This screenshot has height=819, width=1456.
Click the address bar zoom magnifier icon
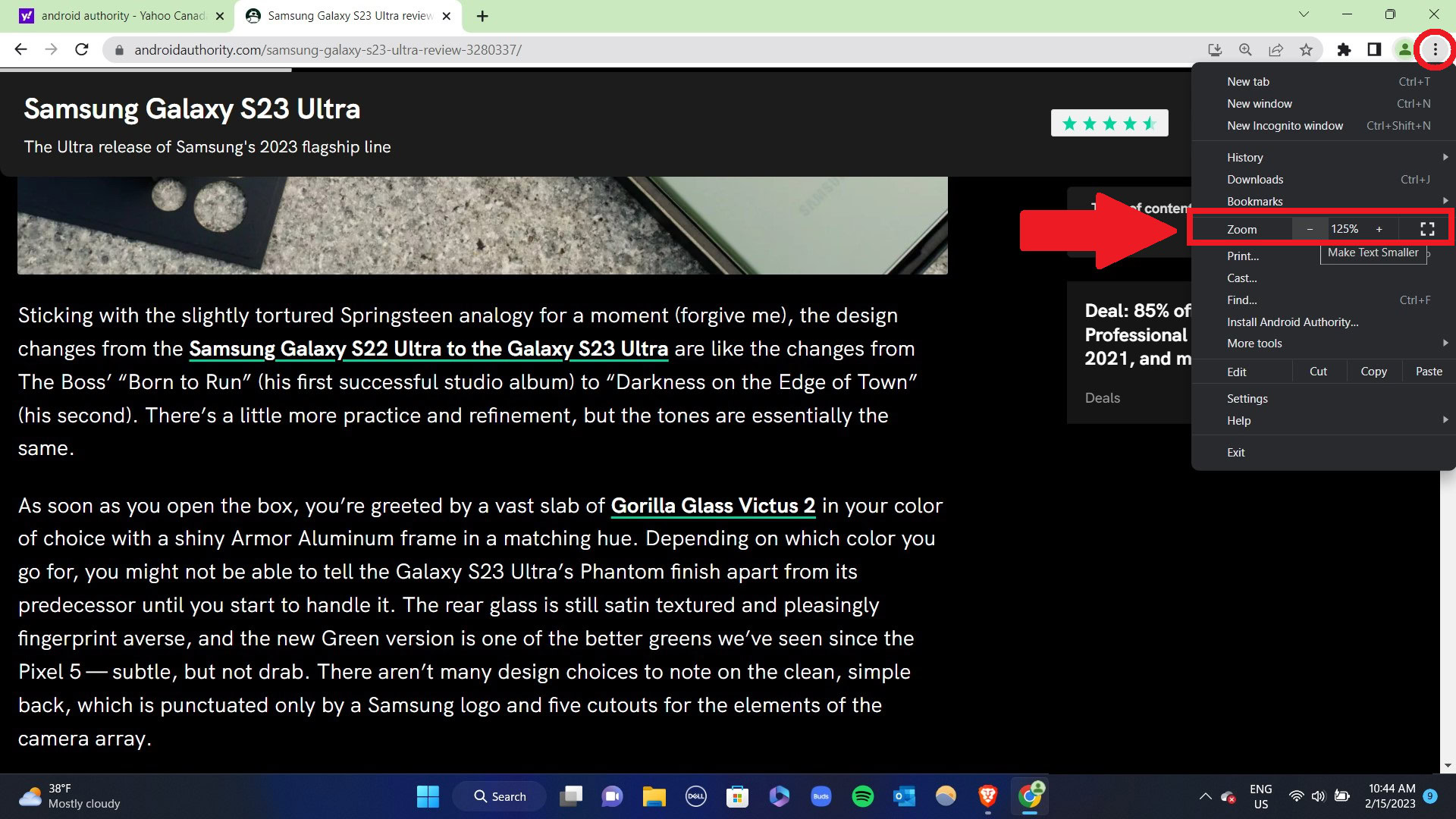tap(1245, 50)
